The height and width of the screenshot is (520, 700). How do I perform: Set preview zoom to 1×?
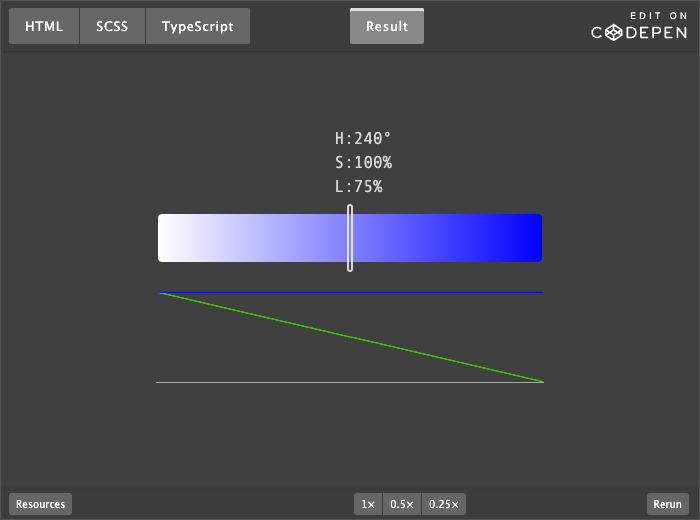[x=368, y=504]
